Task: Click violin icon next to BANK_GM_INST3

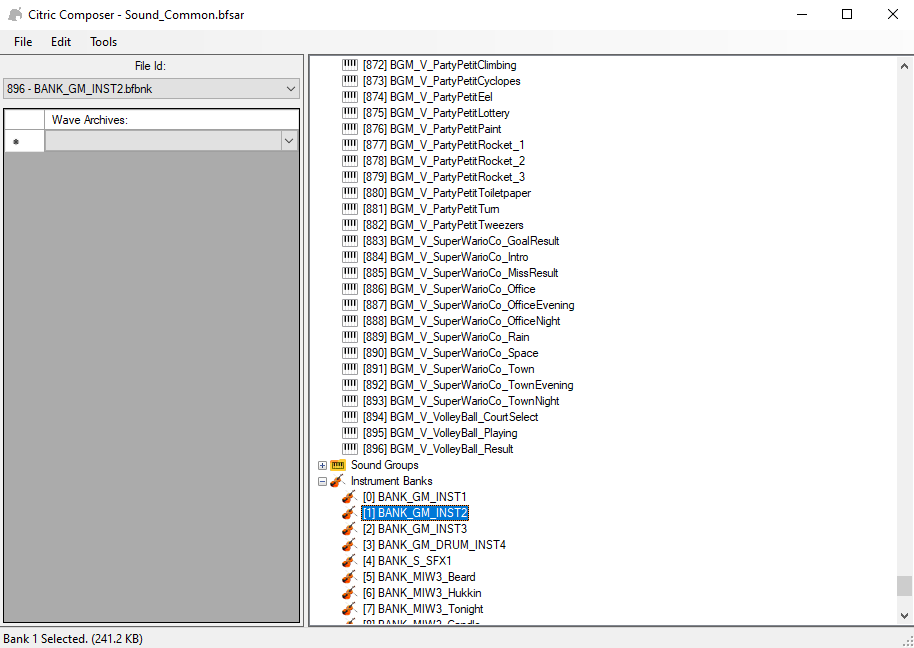Action: tap(350, 529)
